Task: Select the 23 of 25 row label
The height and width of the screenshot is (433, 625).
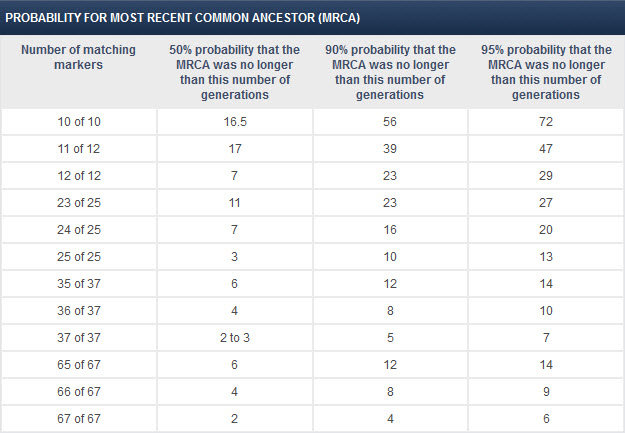Action: tap(79, 203)
